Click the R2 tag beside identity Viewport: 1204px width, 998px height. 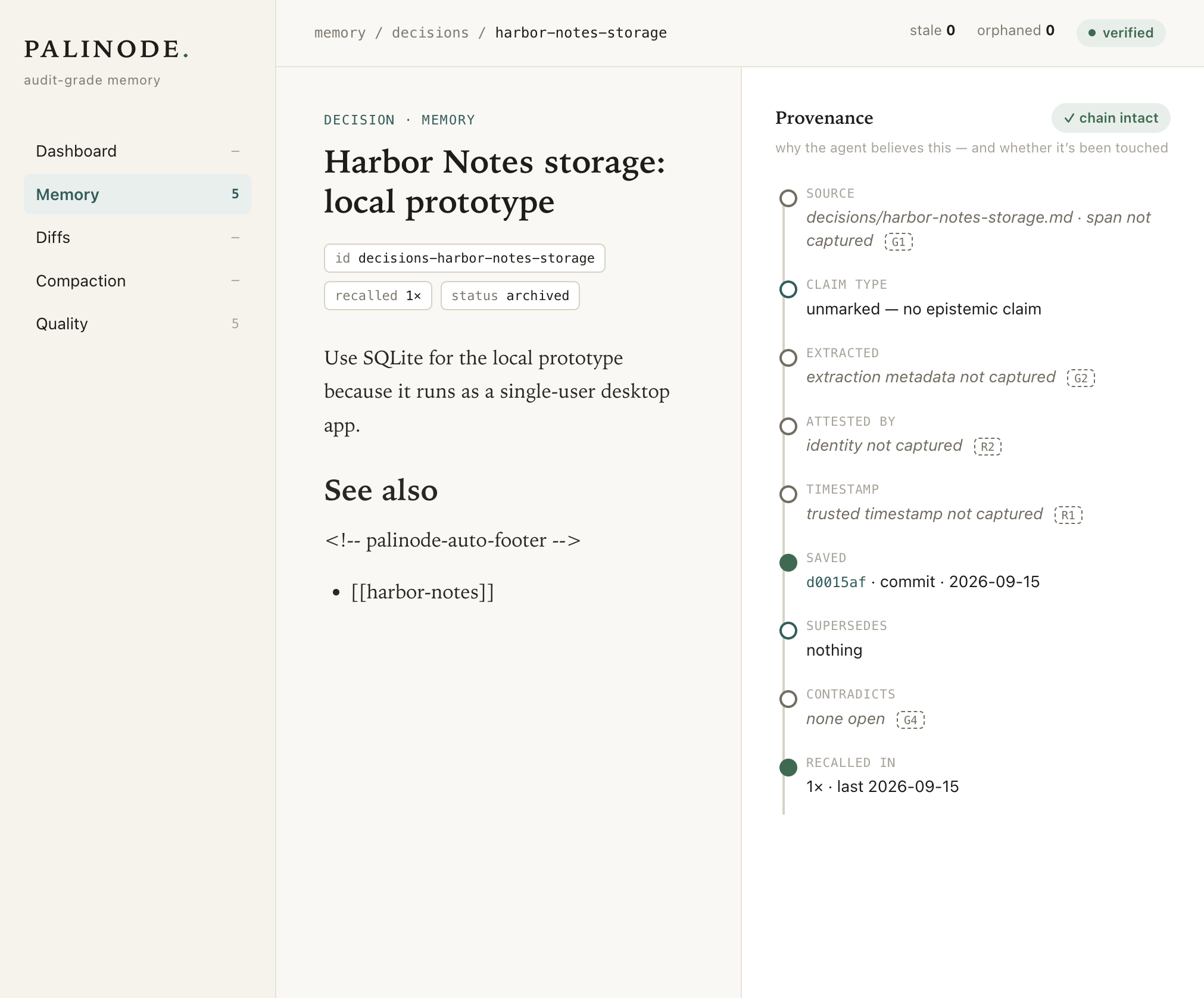988,447
